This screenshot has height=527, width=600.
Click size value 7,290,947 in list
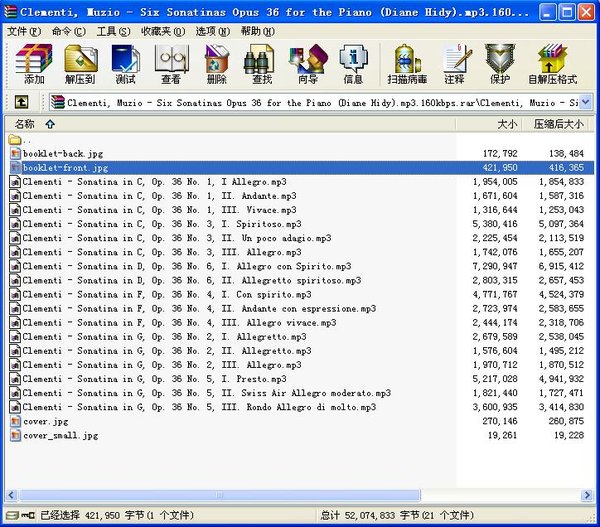(495, 266)
